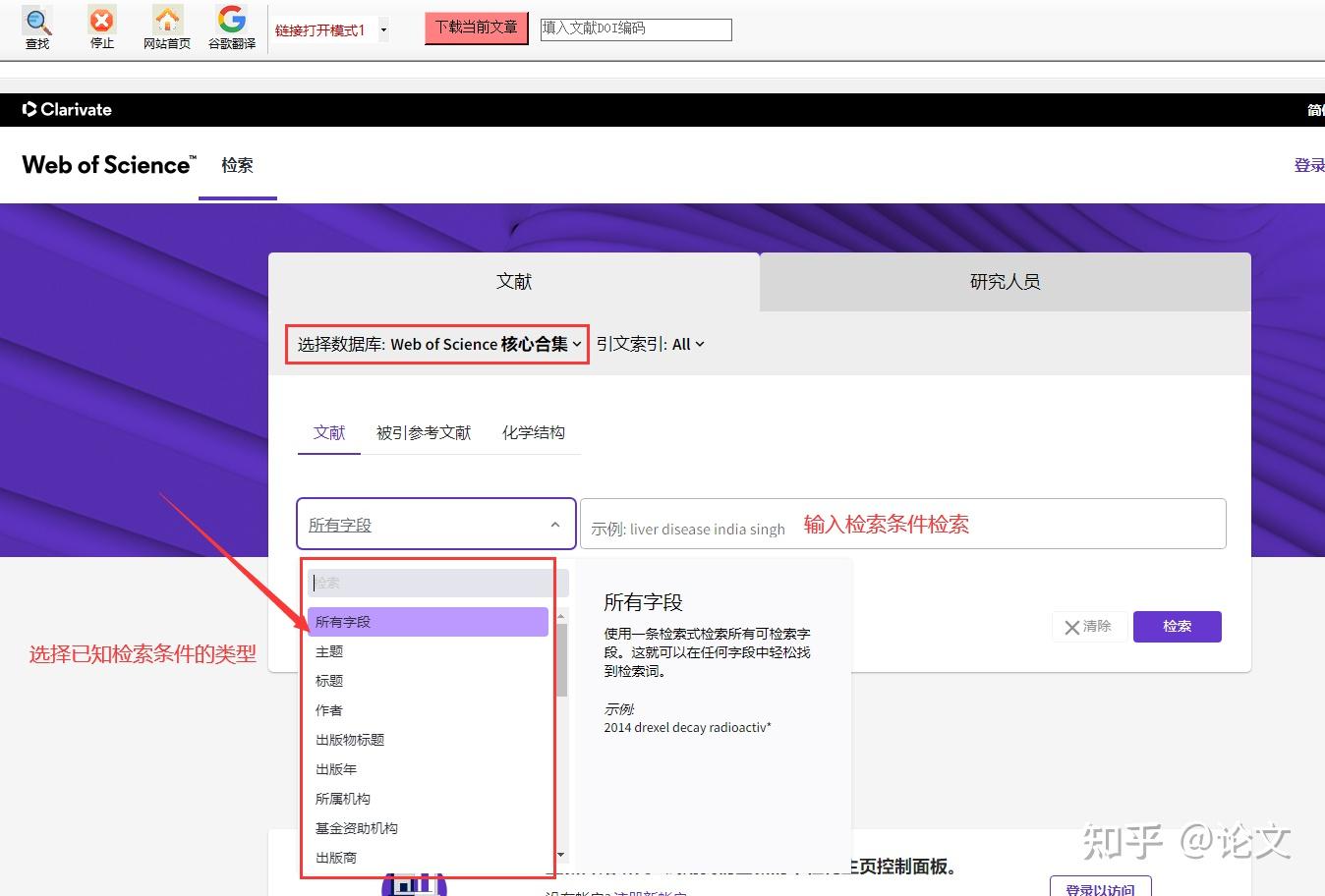
Task: Click the 检索 search button
Action: (1177, 626)
